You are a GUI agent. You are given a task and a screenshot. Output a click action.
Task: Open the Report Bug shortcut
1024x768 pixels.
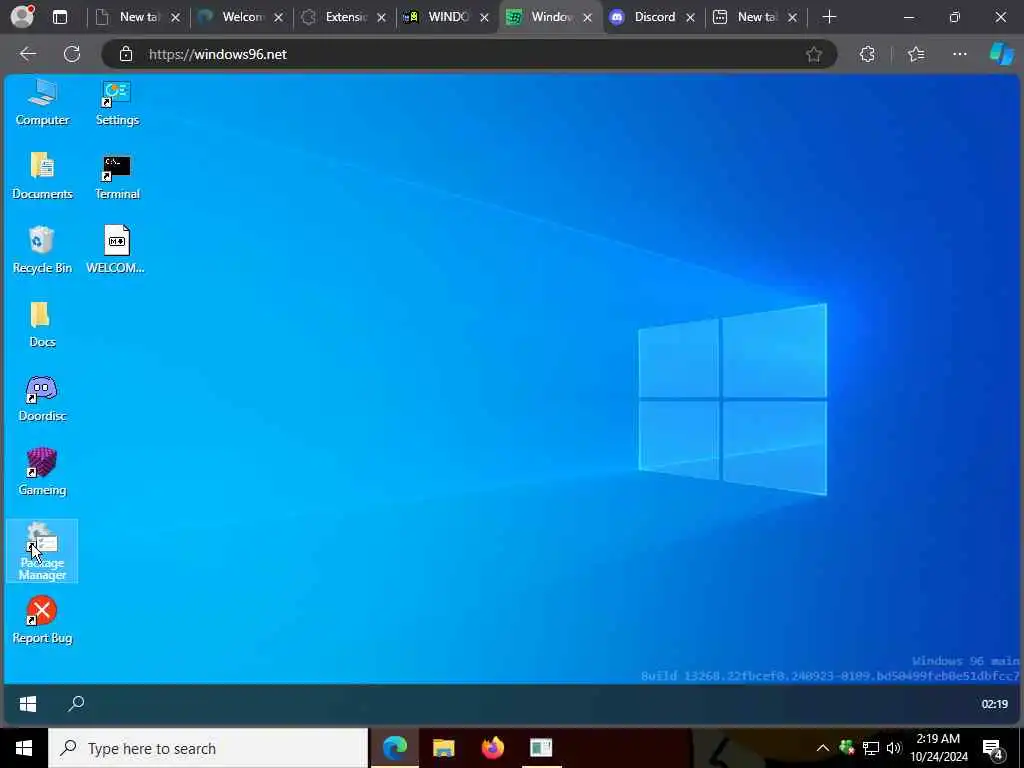42,620
